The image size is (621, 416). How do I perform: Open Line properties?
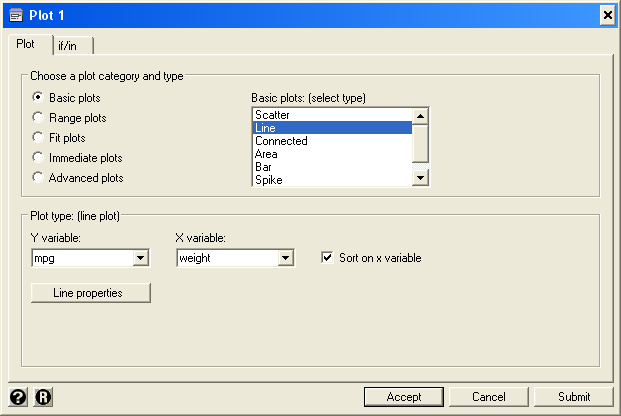pos(91,293)
